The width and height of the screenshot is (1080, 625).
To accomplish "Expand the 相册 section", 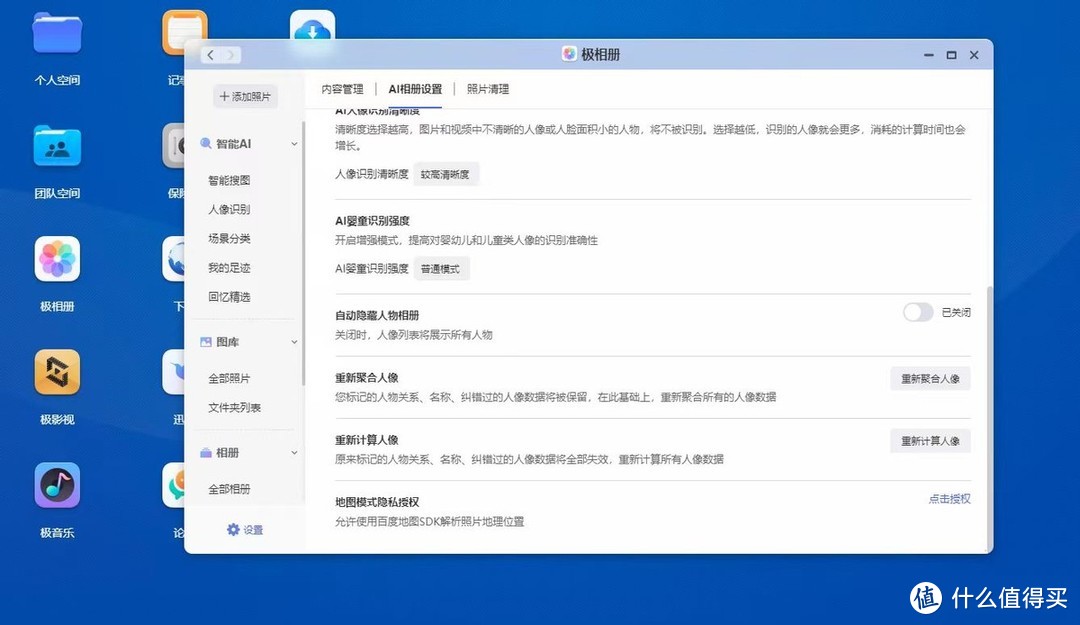I will pos(293,452).
